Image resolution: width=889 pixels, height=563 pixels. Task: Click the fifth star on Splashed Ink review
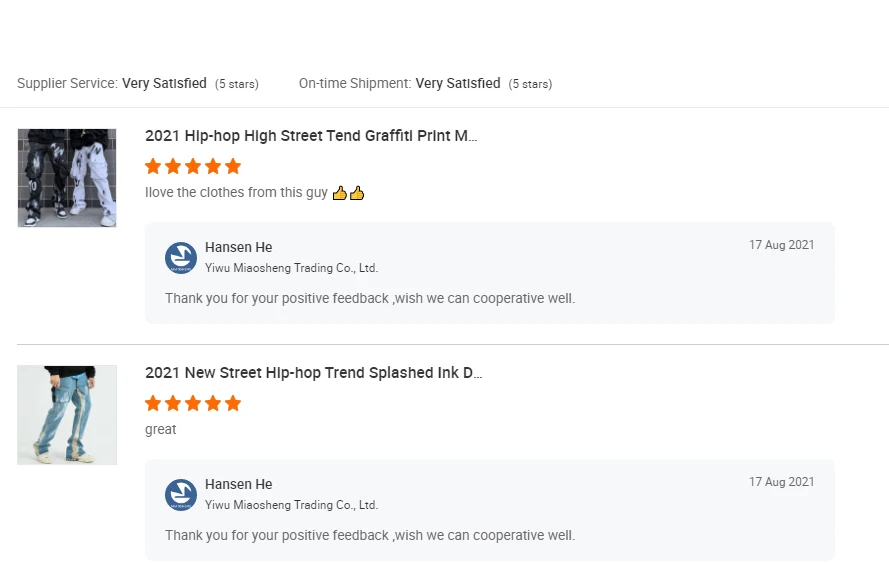click(233, 403)
